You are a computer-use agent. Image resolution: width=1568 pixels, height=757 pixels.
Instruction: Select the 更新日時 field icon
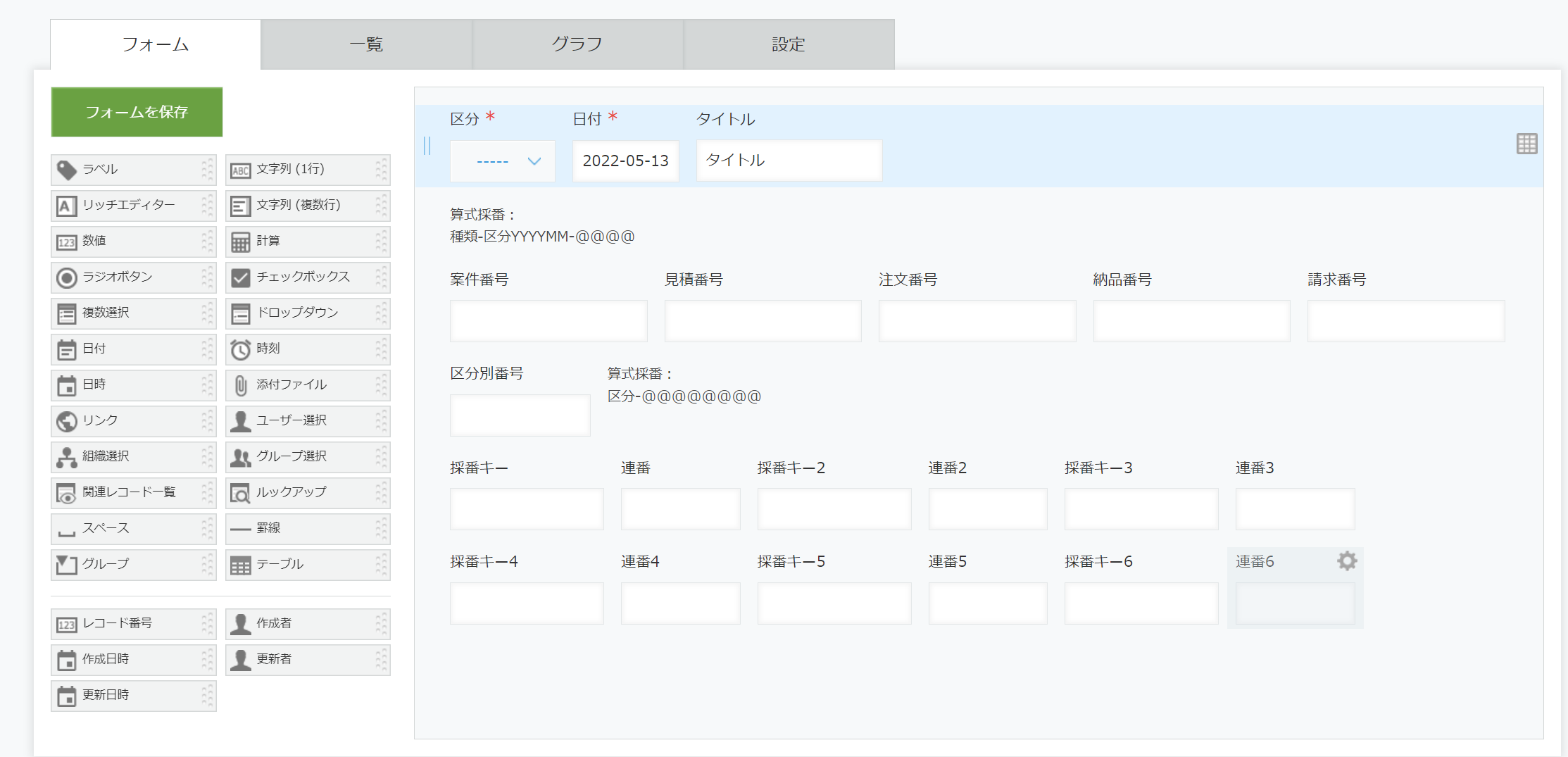pyautogui.click(x=66, y=696)
